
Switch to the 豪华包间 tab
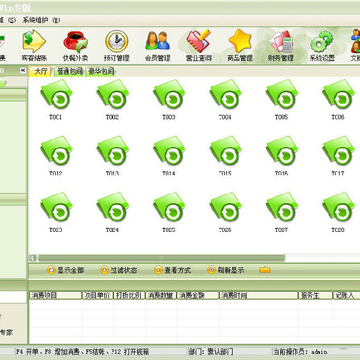(101, 72)
